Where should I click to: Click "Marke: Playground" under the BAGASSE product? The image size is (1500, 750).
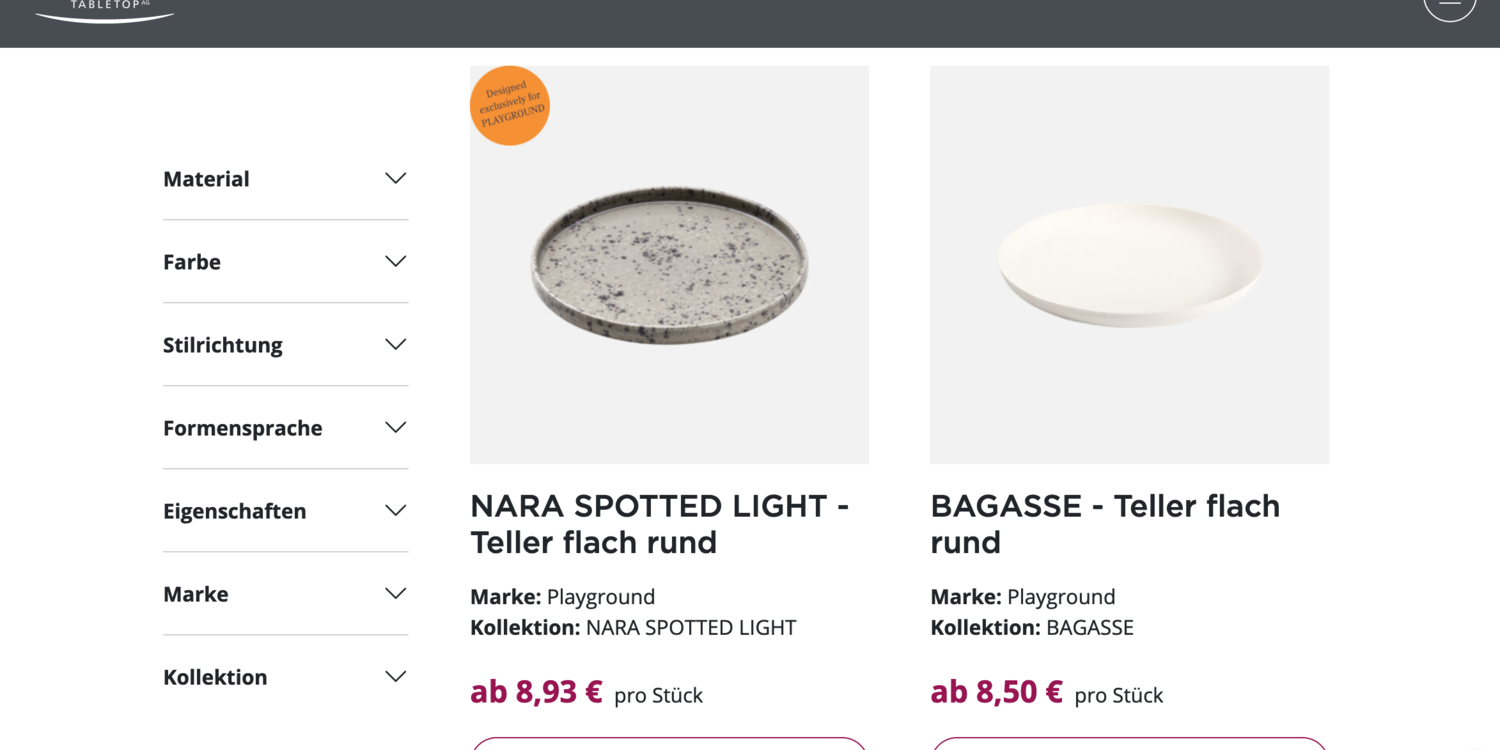click(x=1022, y=597)
